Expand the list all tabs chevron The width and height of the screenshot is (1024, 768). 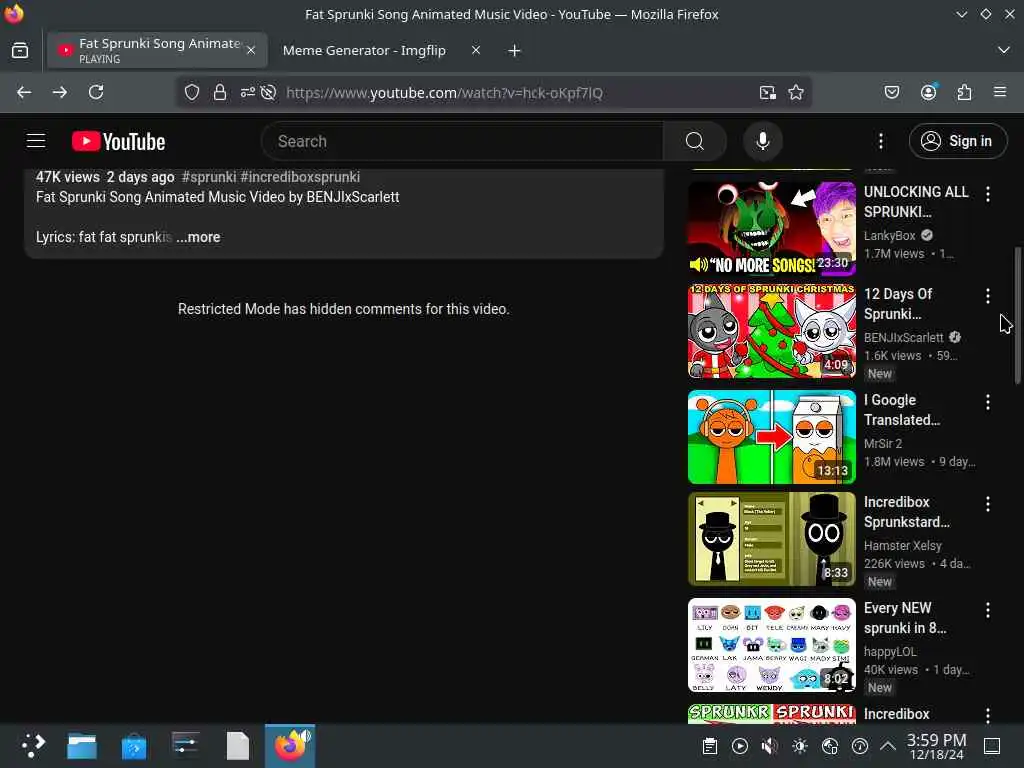(1004, 50)
